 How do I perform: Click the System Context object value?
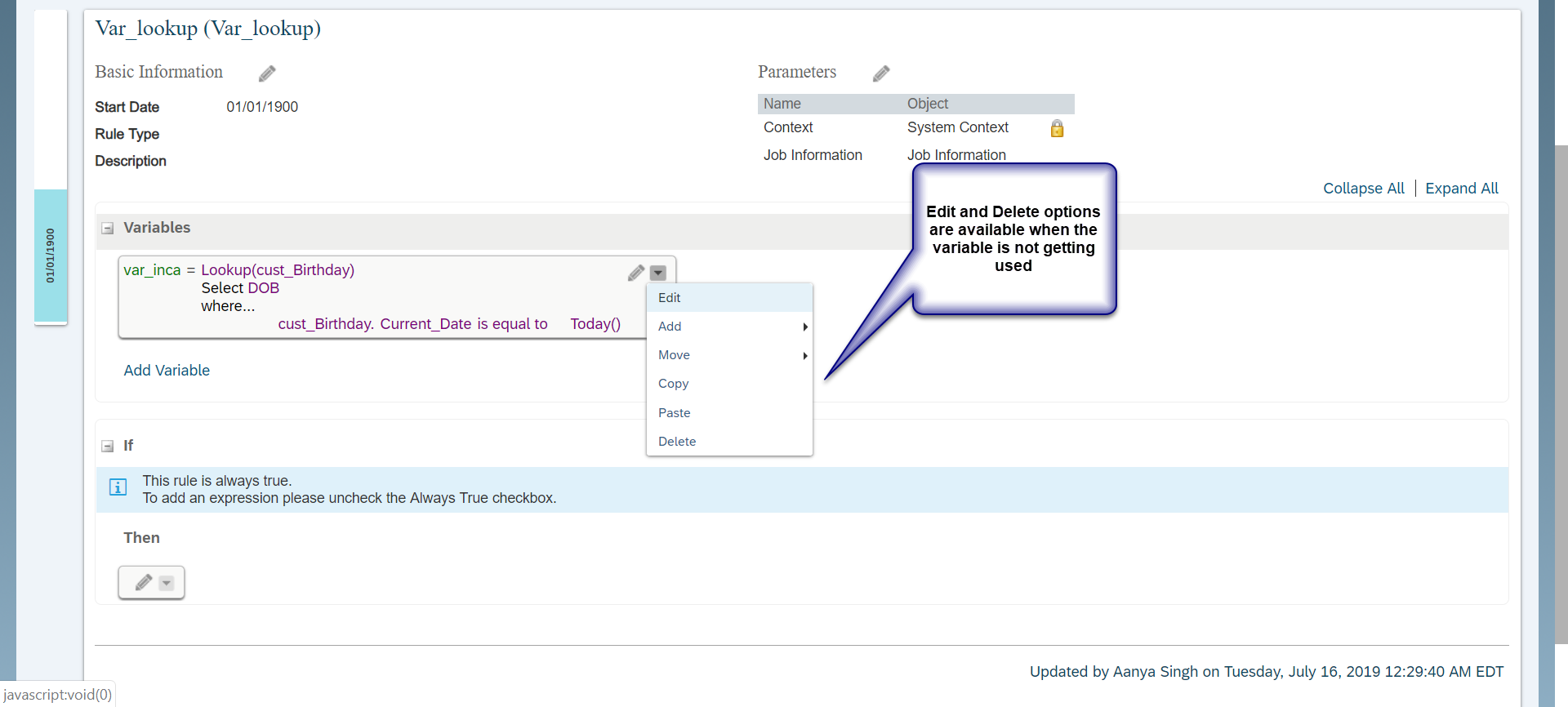958,127
